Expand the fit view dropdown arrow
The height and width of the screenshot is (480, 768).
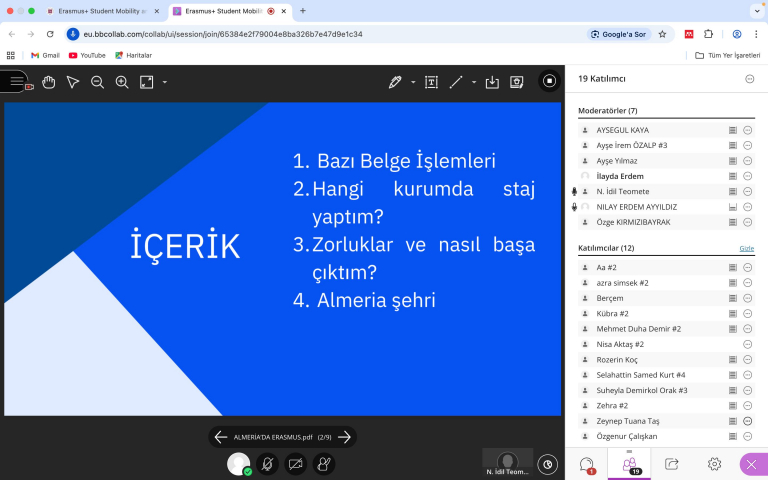165,82
